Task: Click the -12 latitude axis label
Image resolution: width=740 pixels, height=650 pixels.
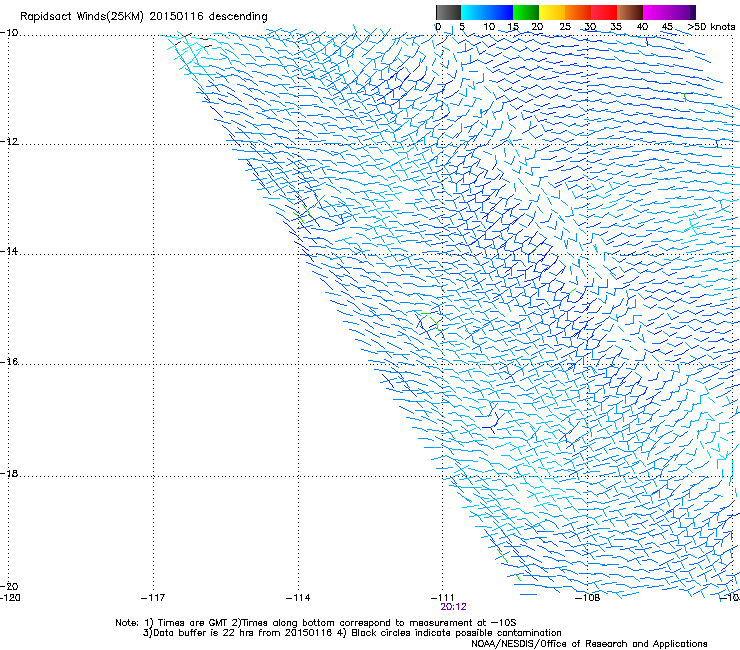Action: pyautogui.click(x=9, y=142)
